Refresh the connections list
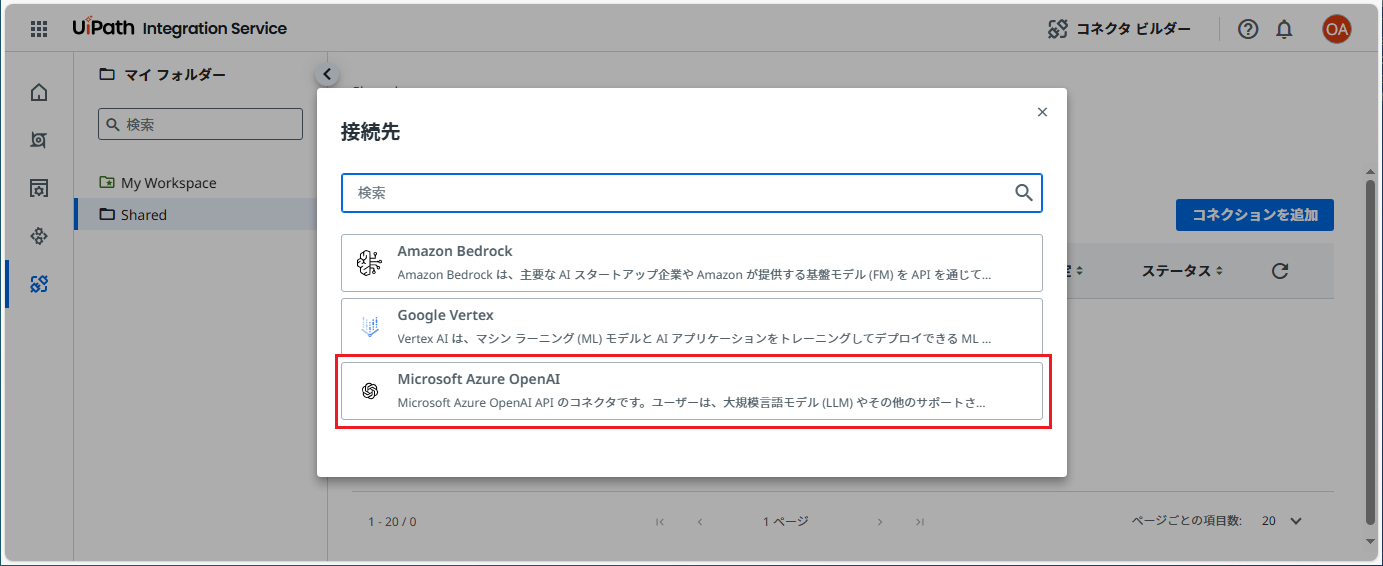This screenshot has width=1383, height=566. (x=1279, y=271)
